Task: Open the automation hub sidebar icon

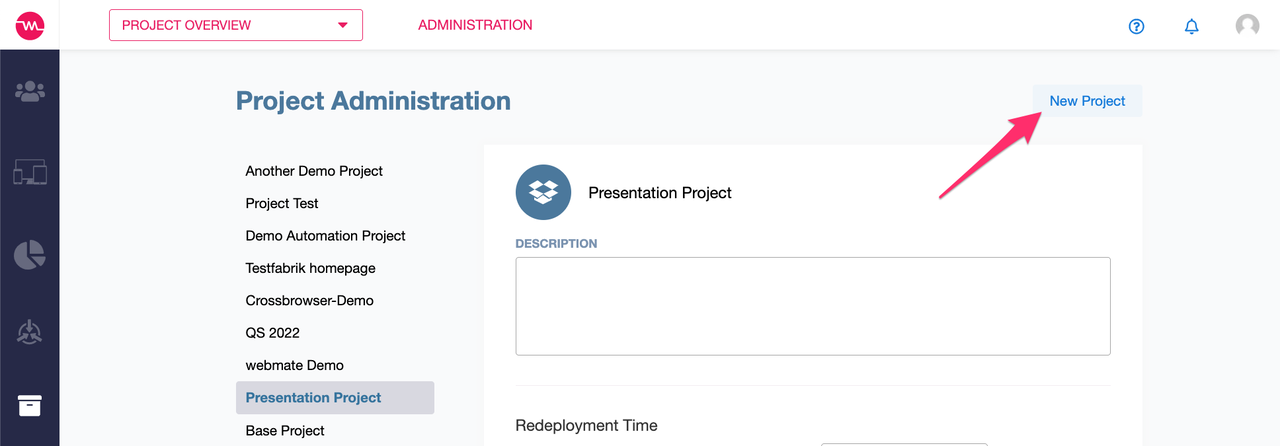Action: tap(30, 334)
